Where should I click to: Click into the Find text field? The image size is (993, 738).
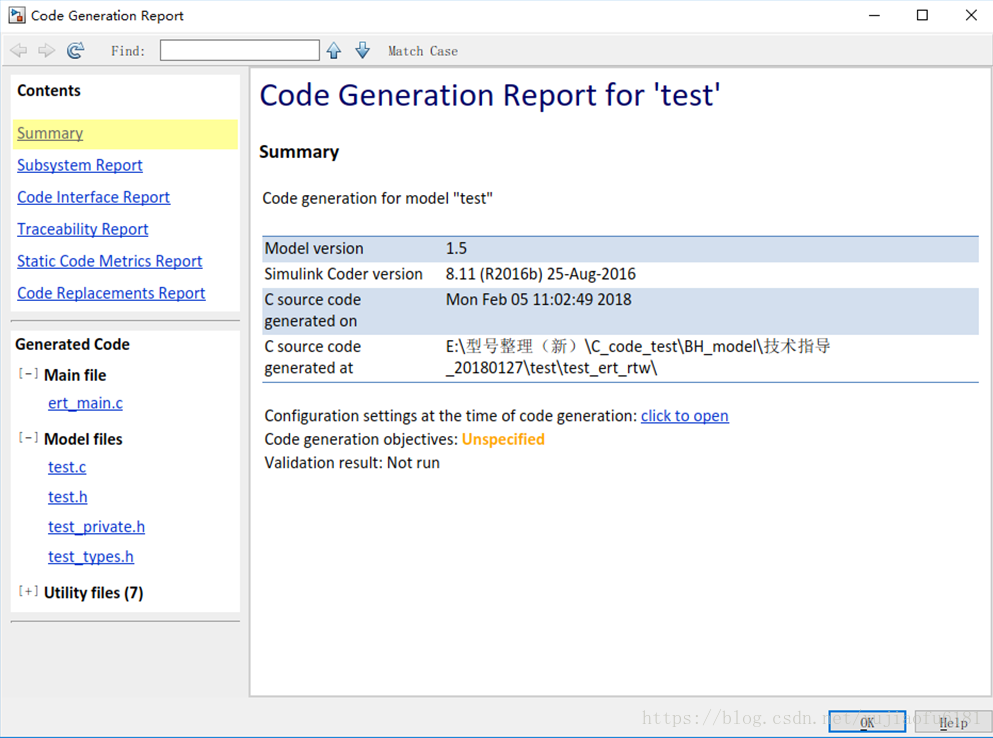[239, 51]
